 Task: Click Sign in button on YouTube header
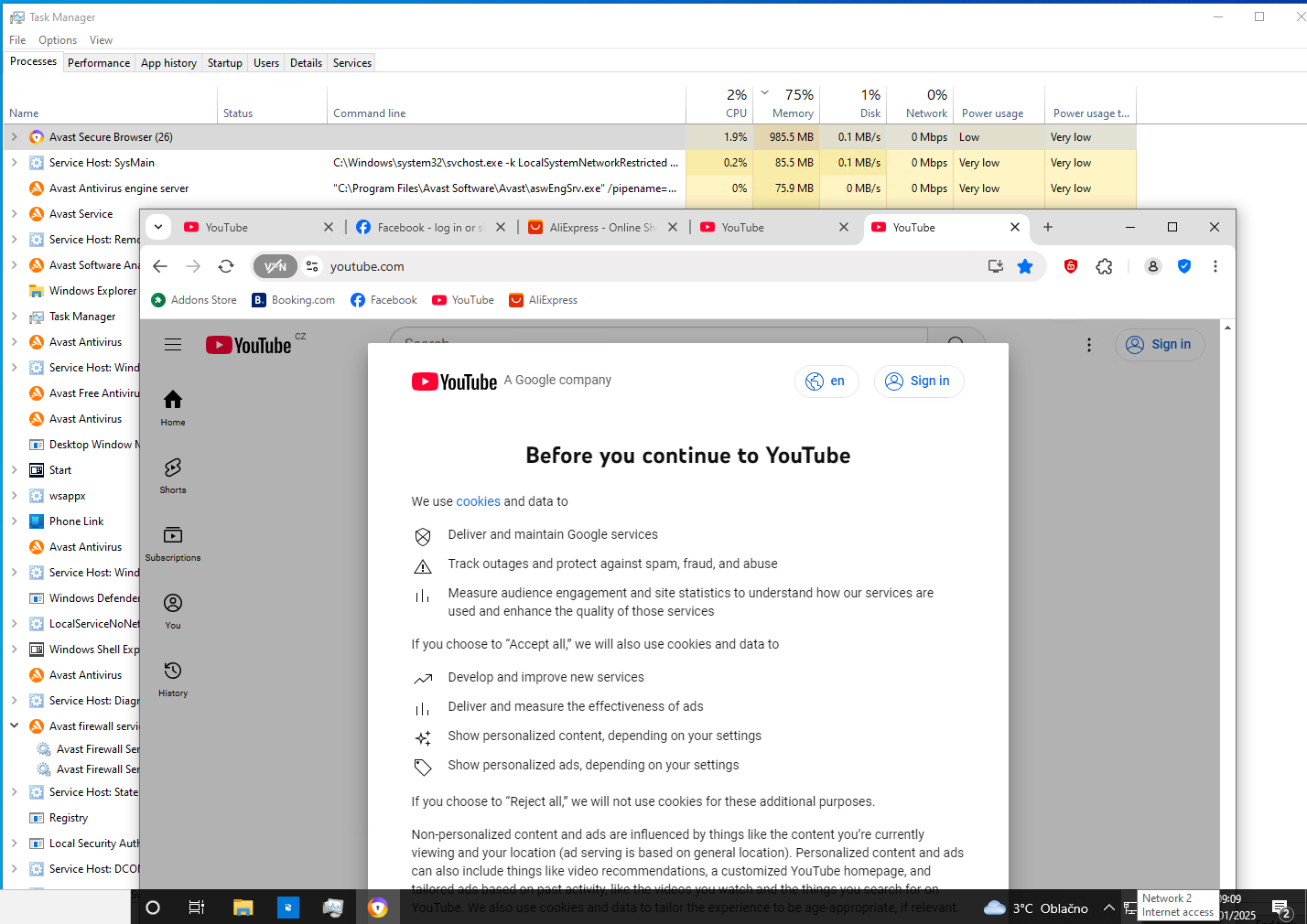pos(1159,345)
